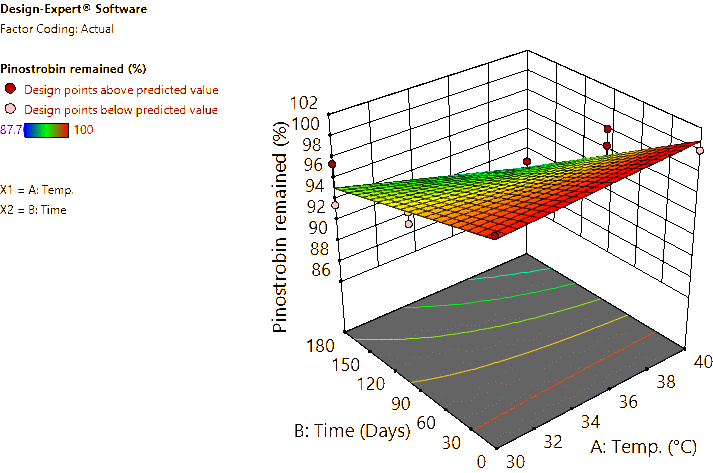Click 'Design points above predicted value' legend text
Viewport: 713px width, 473px height.
tap(121, 88)
